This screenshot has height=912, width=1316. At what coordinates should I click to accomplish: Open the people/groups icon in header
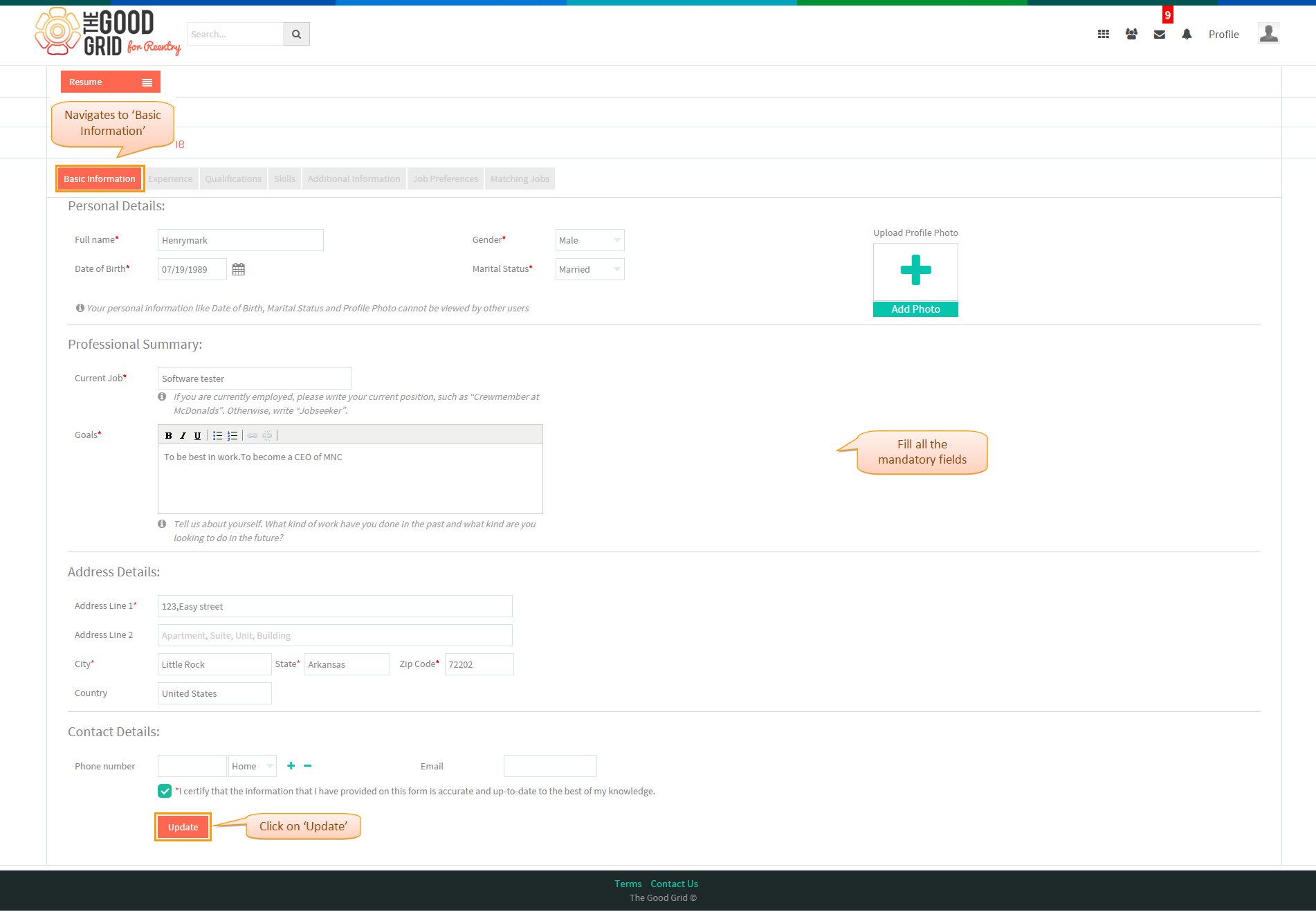coord(1131,34)
